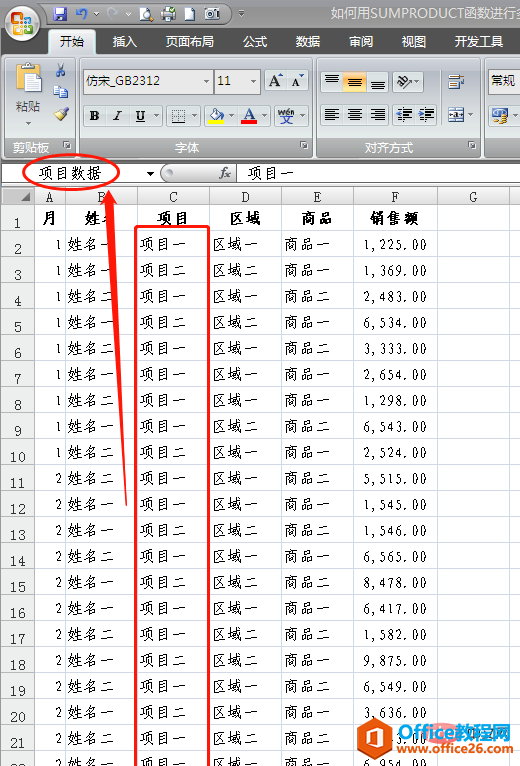Decrease font size with the small A

click(297, 81)
